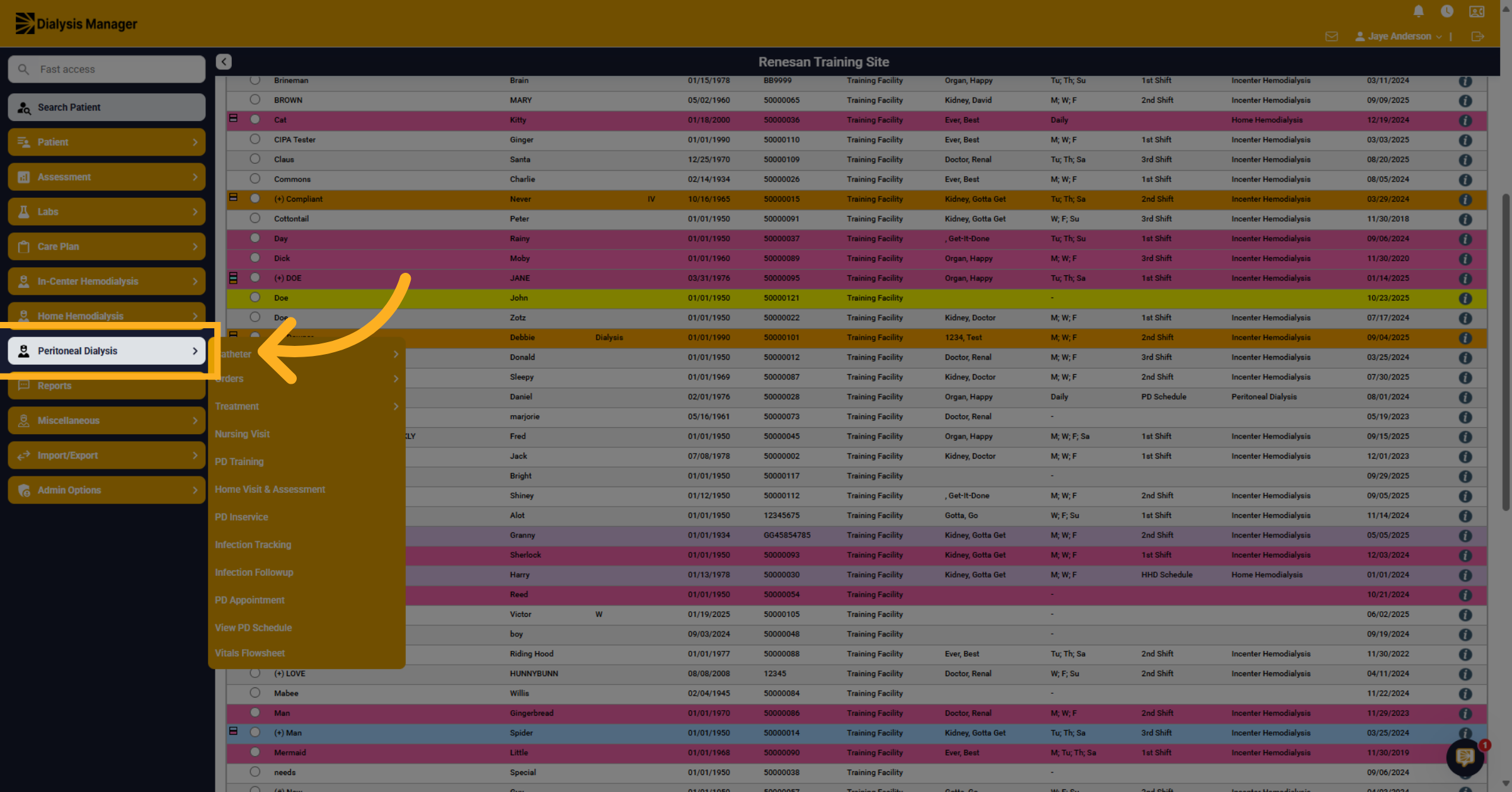1512x792 pixels.
Task: Click the row marker icon beside (+) DOE
Action: (233, 278)
